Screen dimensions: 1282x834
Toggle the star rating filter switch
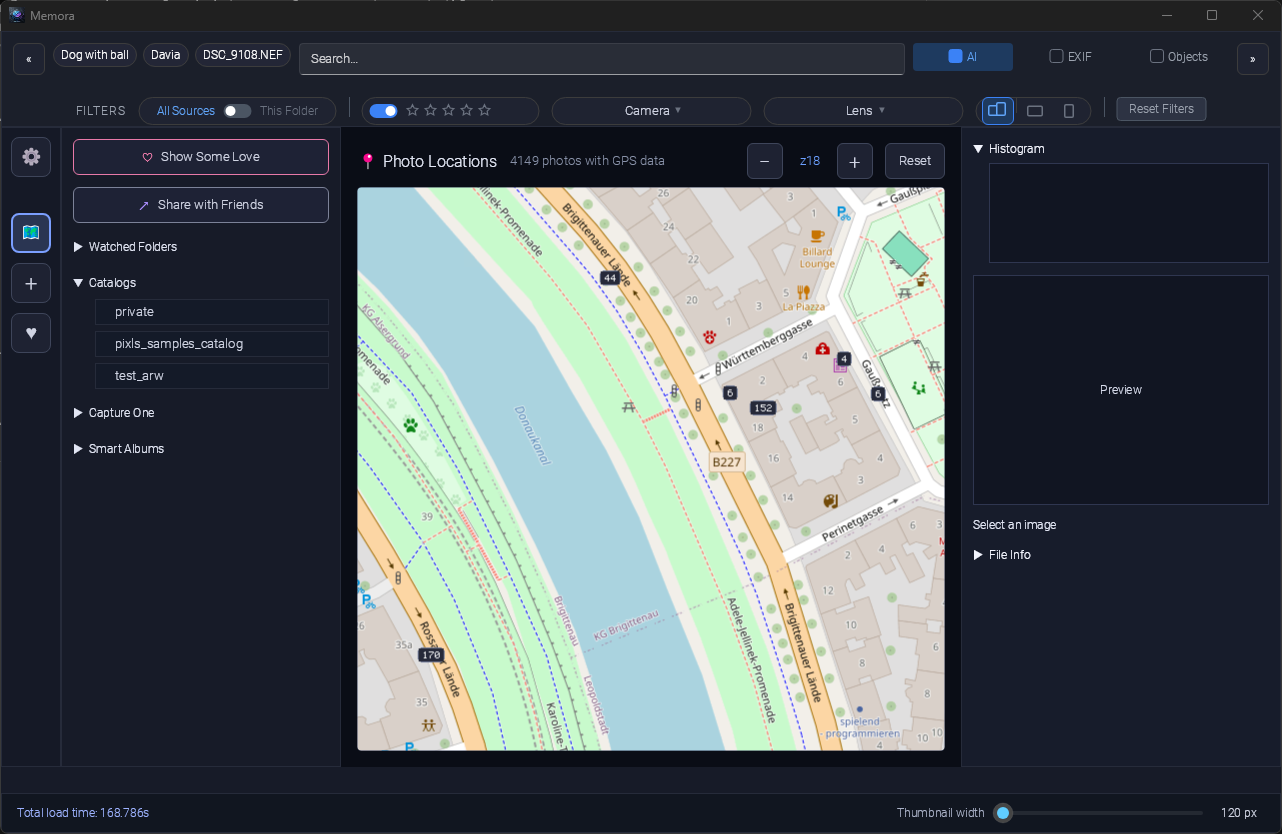[x=383, y=111]
